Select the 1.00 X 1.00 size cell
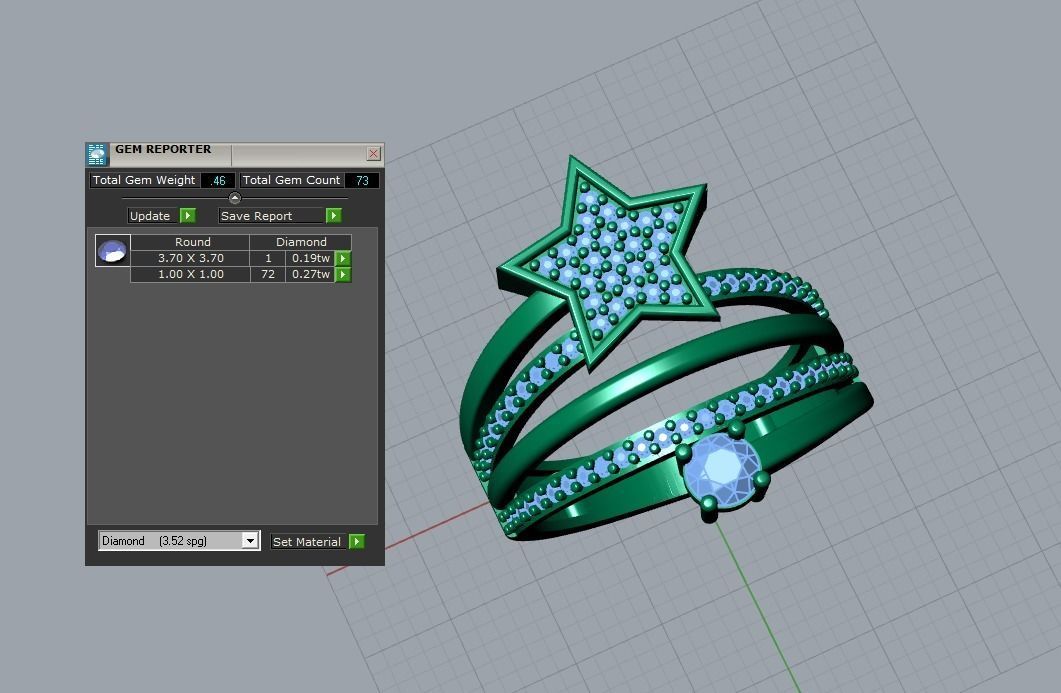This screenshot has height=693, width=1061. pos(190,275)
